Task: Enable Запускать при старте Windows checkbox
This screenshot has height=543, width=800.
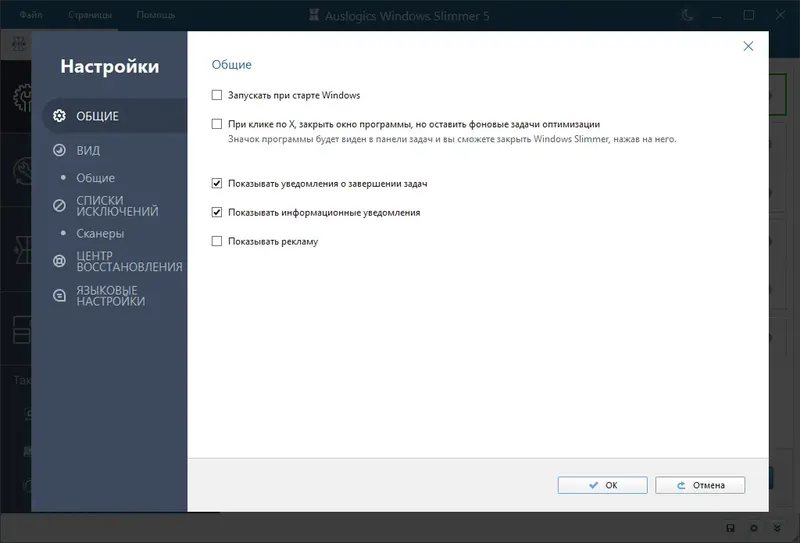Action: 217,95
